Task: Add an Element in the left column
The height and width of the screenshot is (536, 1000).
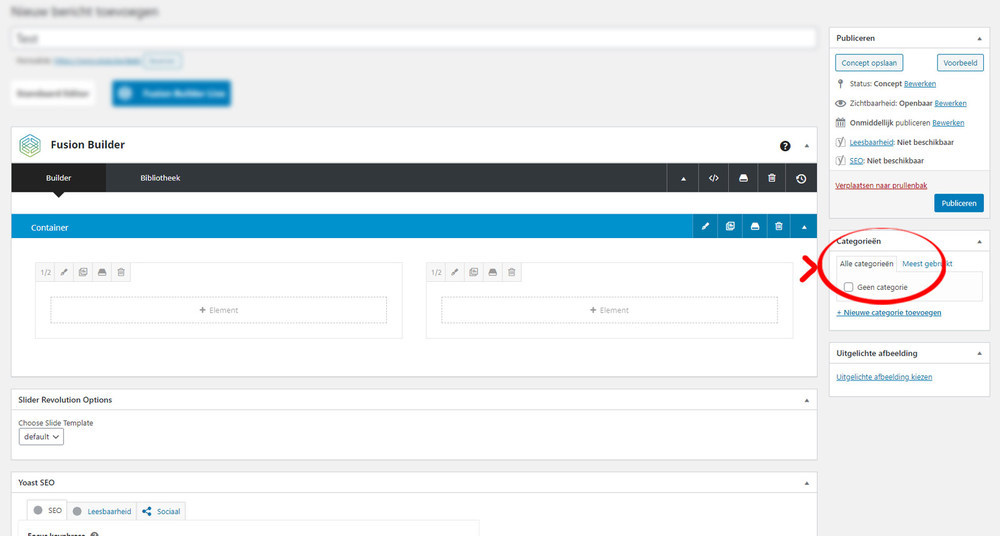Action: 219,310
